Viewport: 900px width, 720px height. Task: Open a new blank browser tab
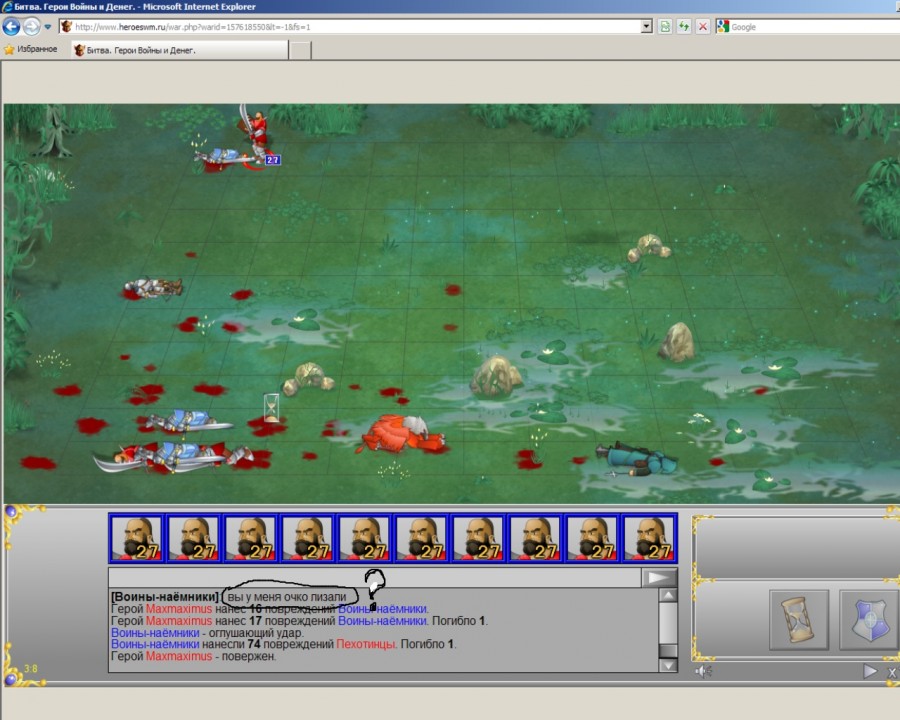tap(300, 51)
